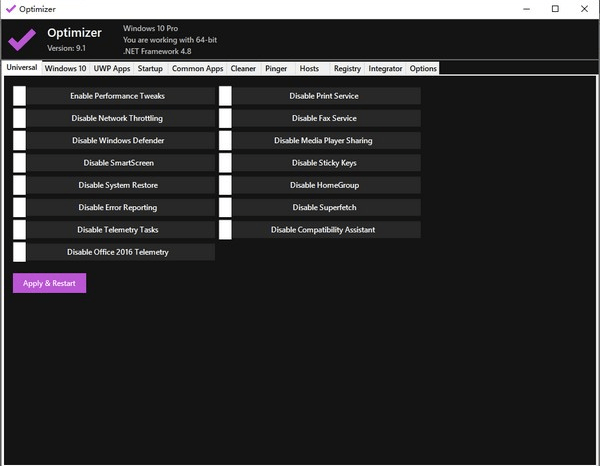Click the Disable Fax Service label button

(326, 118)
